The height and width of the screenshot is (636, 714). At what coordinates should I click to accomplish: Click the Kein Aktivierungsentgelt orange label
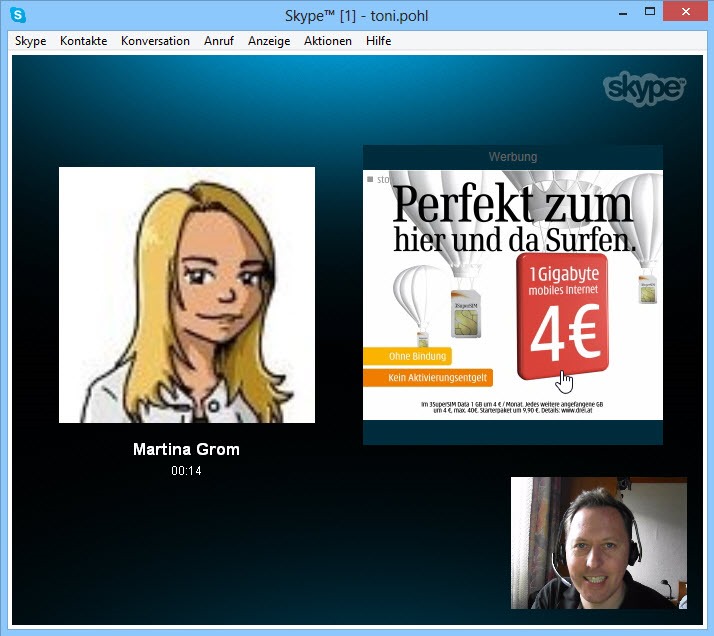[426, 378]
